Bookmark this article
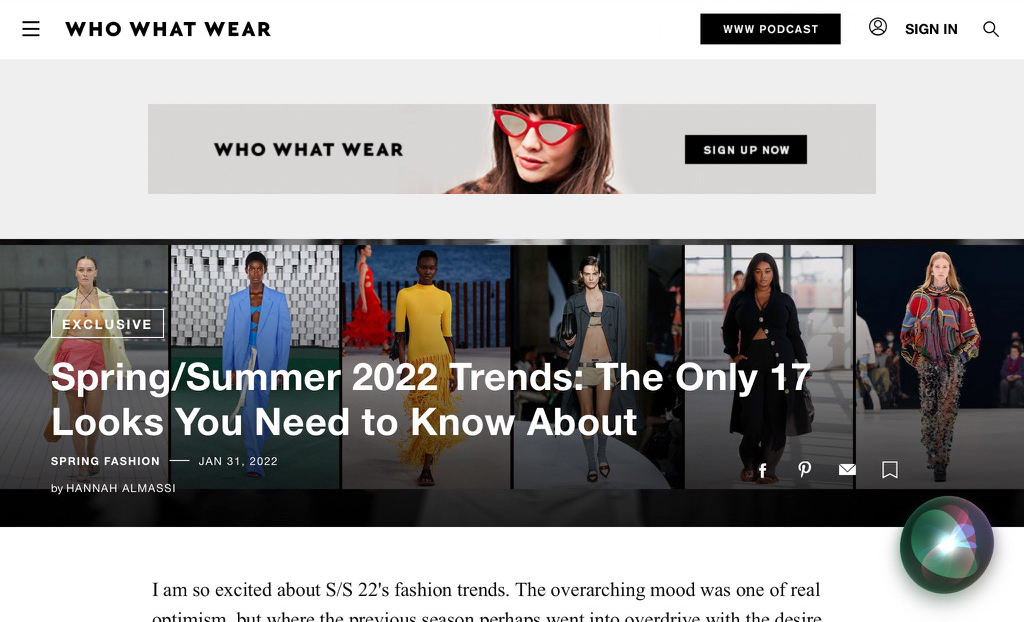1024x622 pixels. coord(889,469)
